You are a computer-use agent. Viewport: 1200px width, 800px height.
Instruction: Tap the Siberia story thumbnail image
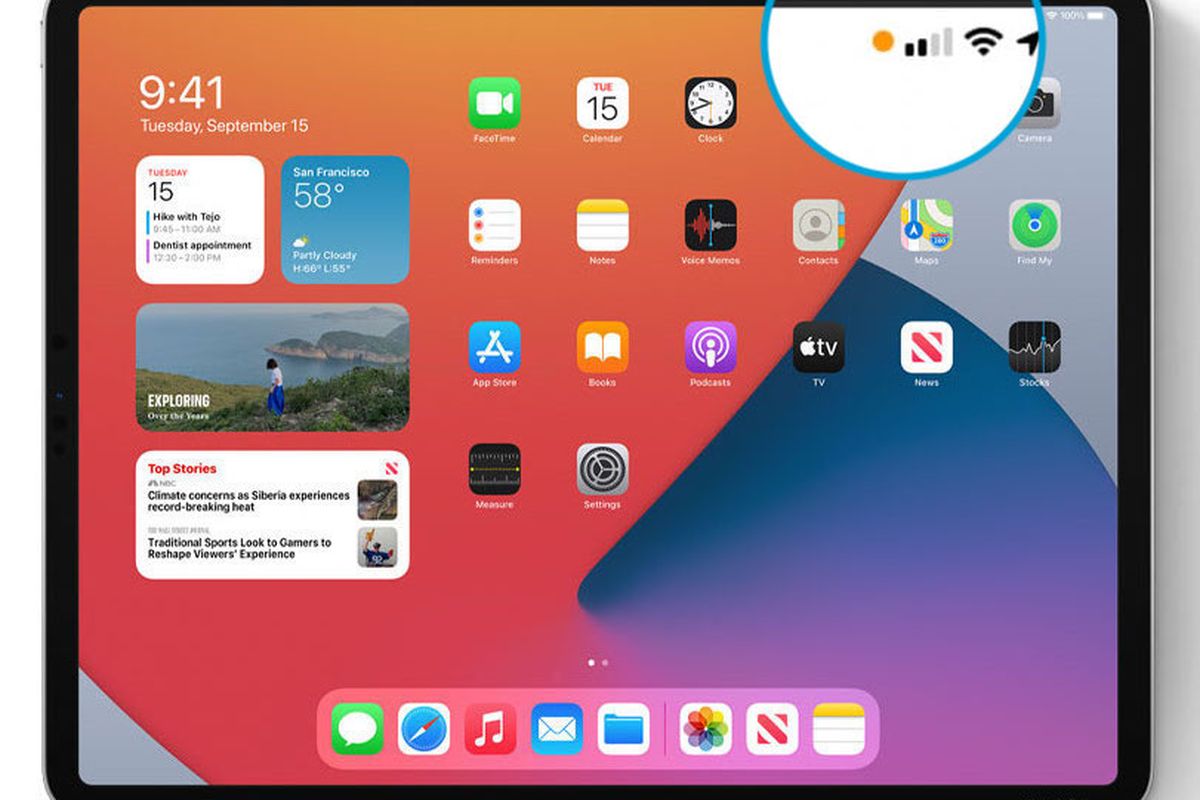pos(377,500)
